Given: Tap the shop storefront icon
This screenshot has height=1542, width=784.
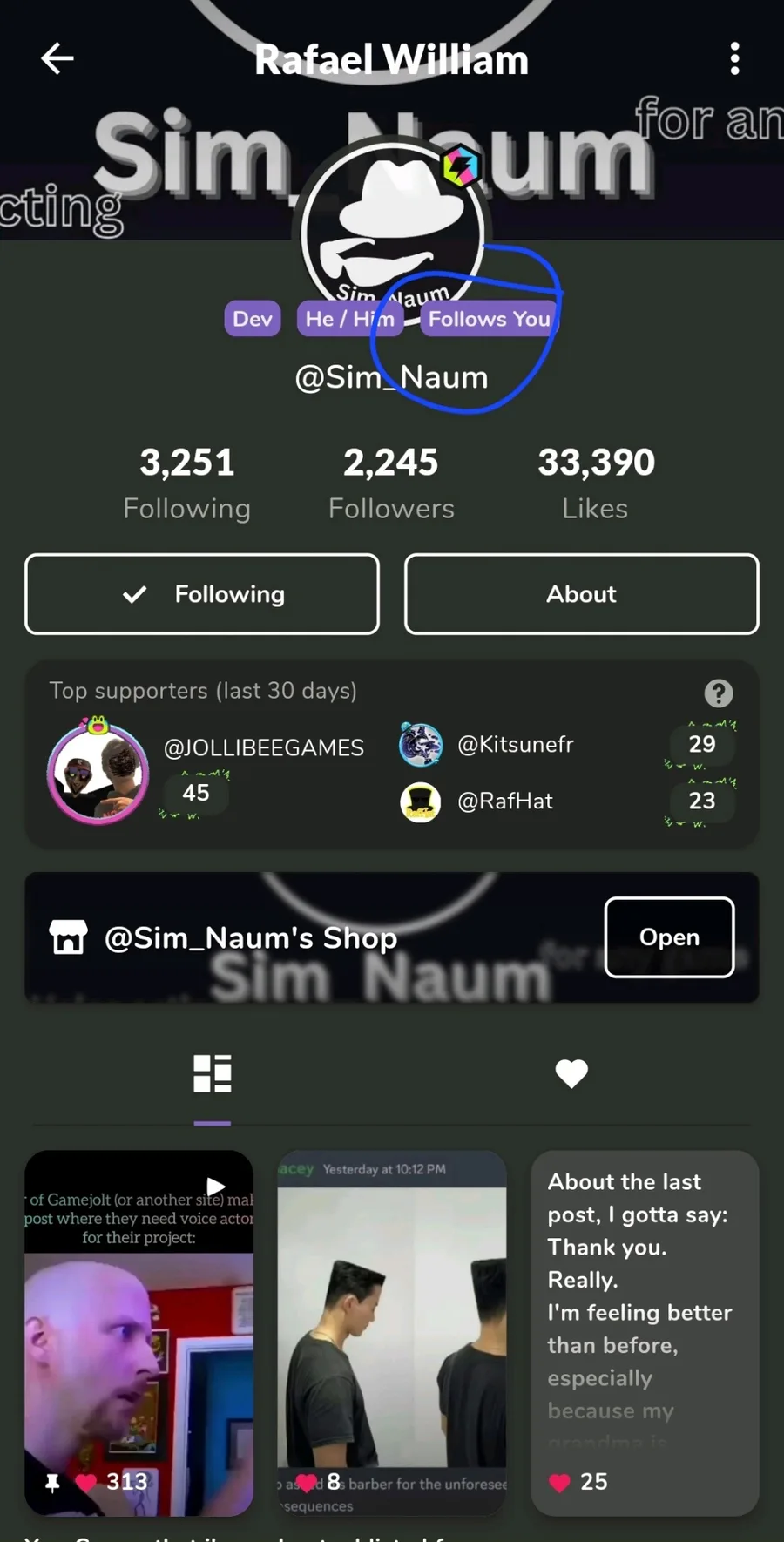Looking at the screenshot, I should pos(68,937).
